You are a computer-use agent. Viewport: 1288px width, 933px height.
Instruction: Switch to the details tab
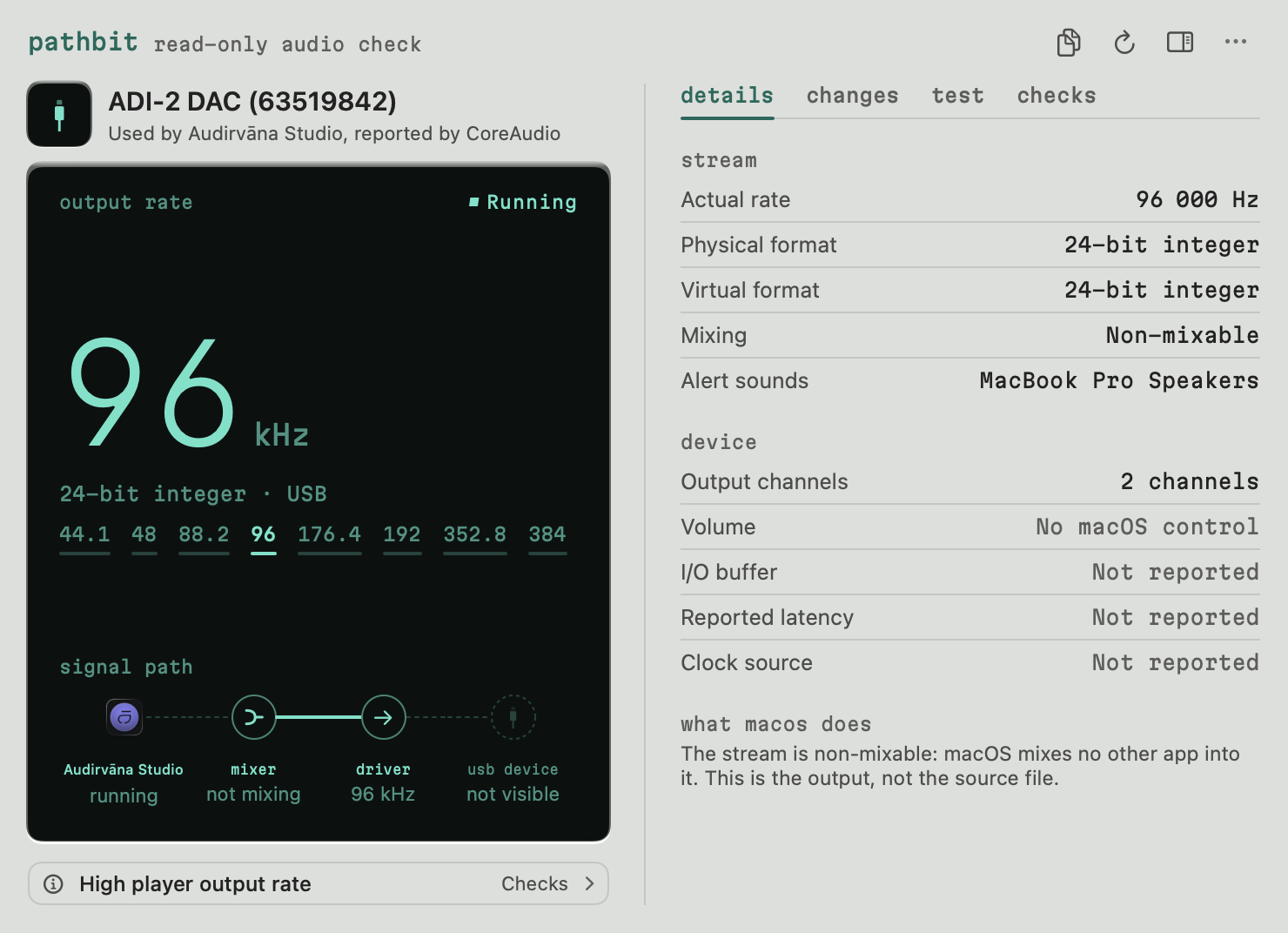[727, 96]
